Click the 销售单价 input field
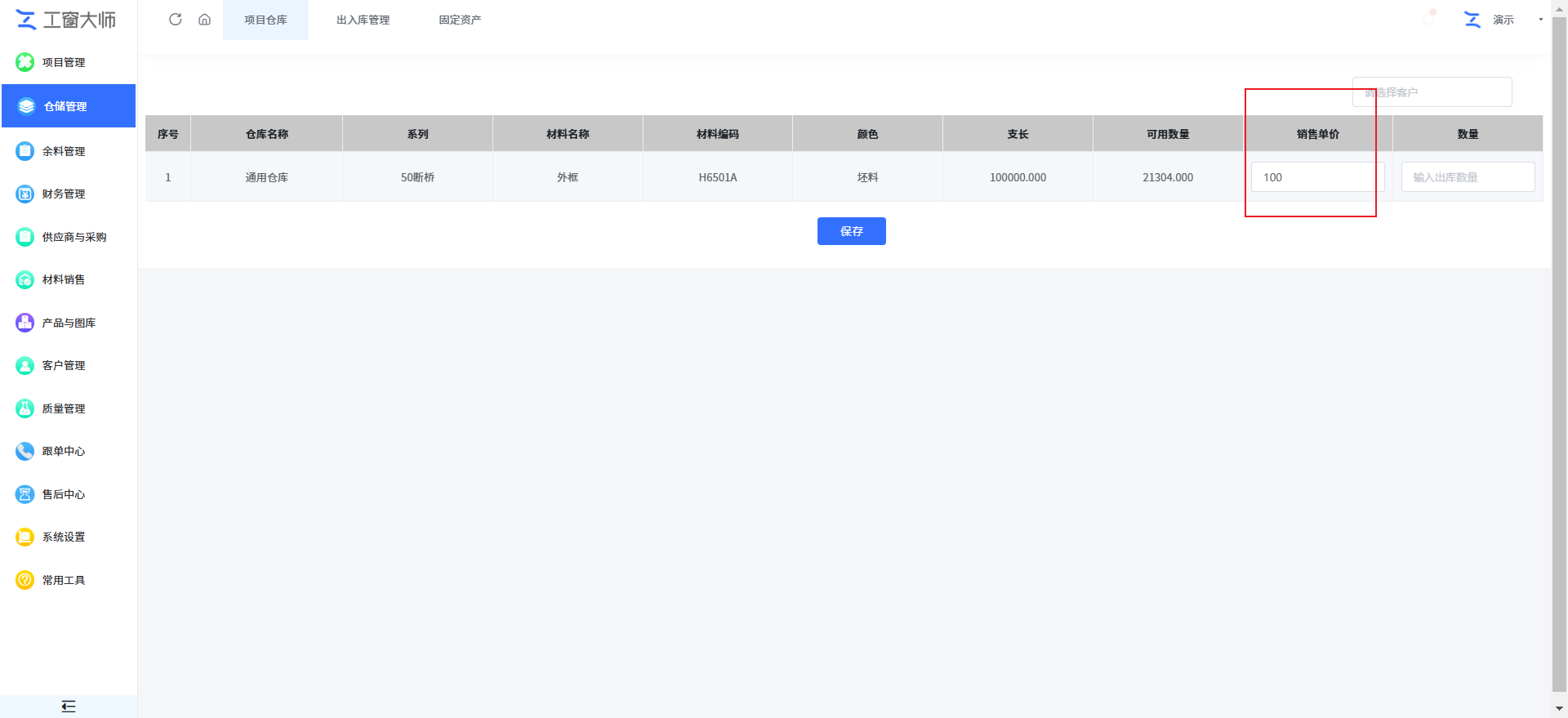The image size is (1568, 718). tap(1316, 177)
